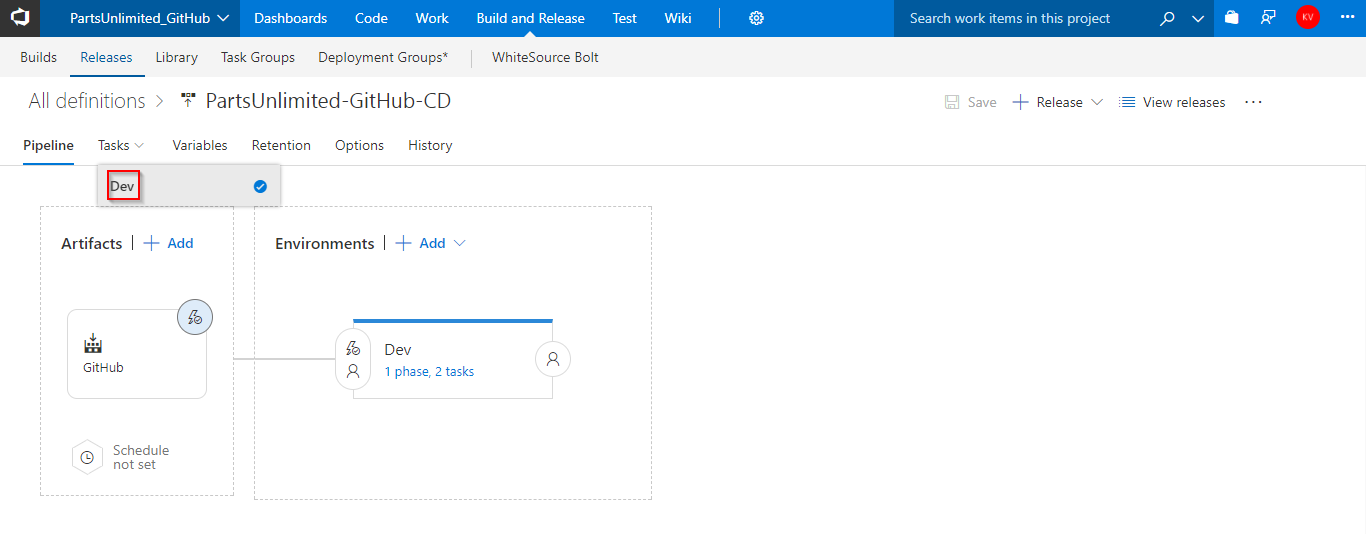Click the View releases label
Image resolution: width=1366 pixels, height=534 pixels.
(x=1184, y=102)
